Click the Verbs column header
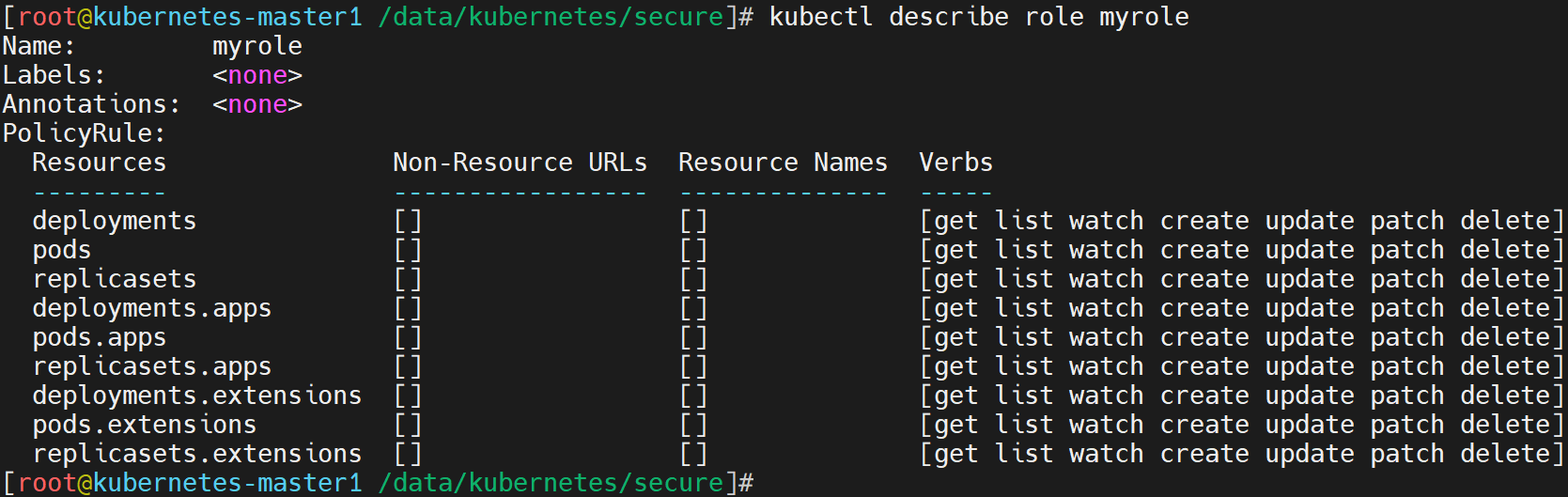The height and width of the screenshot is (497, 1568). point(955,163)
